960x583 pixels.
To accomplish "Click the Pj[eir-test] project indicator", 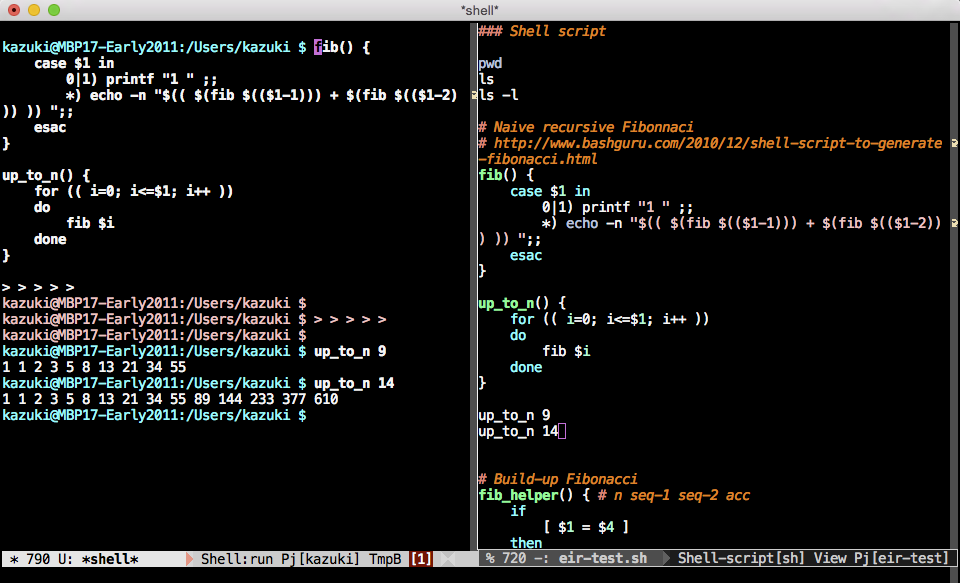I will click(902, 559).
